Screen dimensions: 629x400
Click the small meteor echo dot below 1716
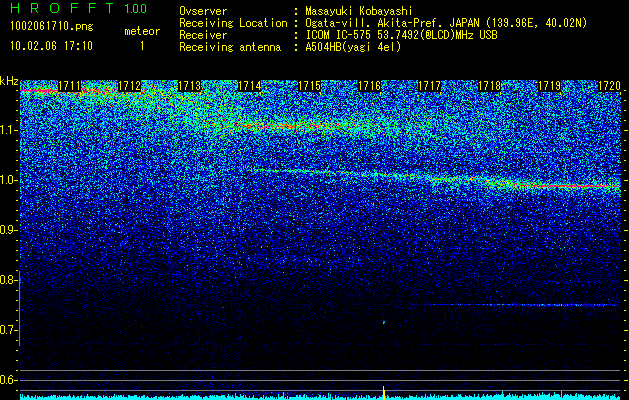384,321
